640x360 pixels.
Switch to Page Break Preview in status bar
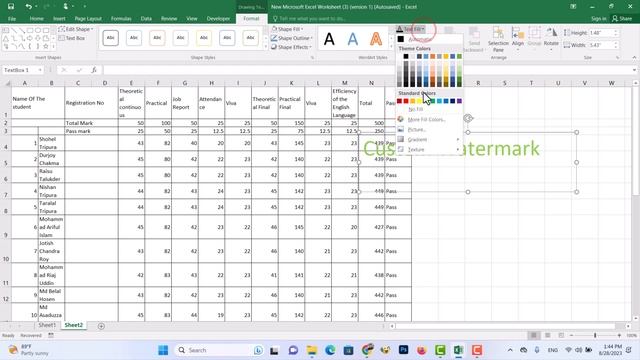(x=561, y=335)
